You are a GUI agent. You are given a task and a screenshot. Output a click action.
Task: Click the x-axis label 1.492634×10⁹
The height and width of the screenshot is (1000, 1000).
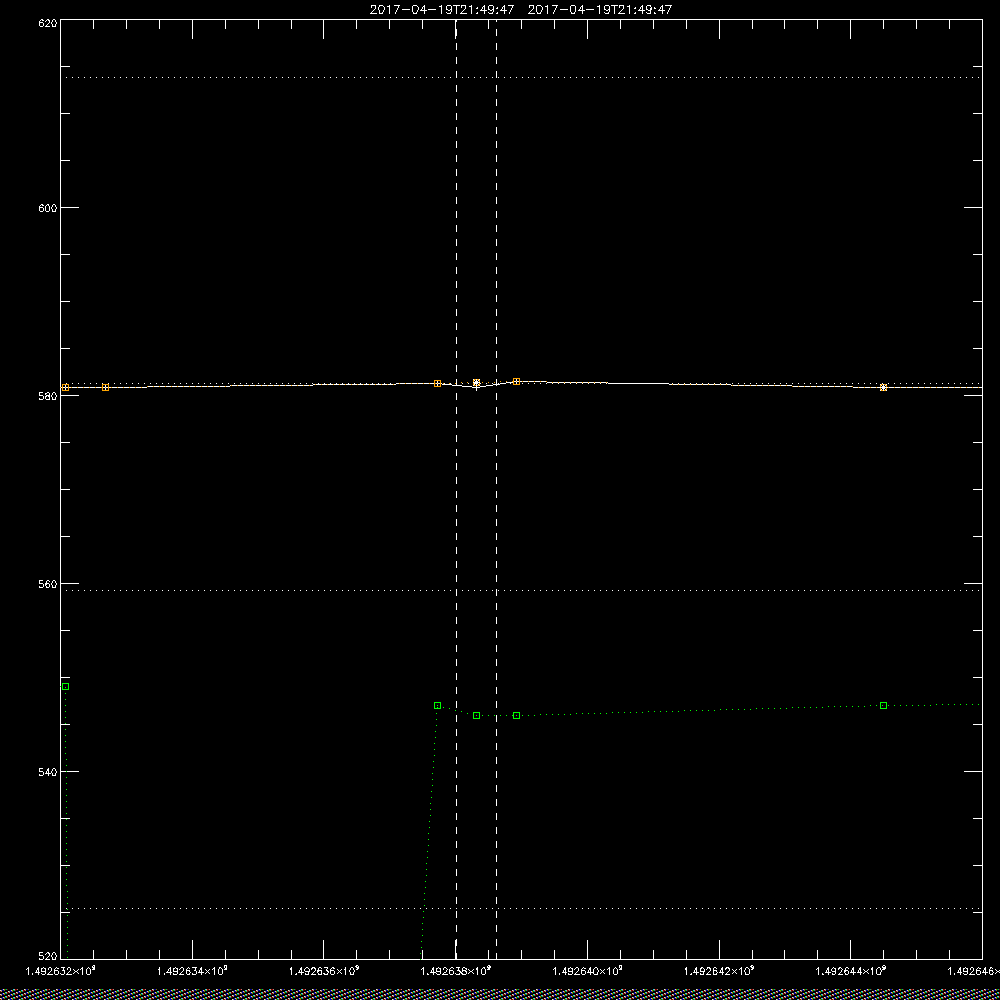(x=192, y=971)
